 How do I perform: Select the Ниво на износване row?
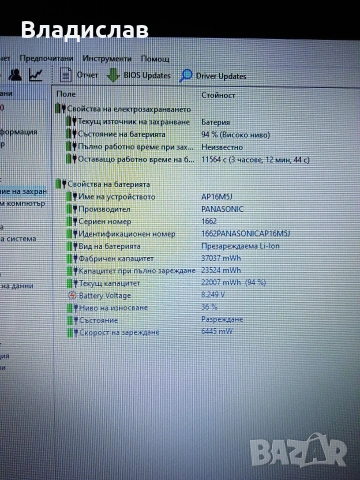(x=142, y=307)
